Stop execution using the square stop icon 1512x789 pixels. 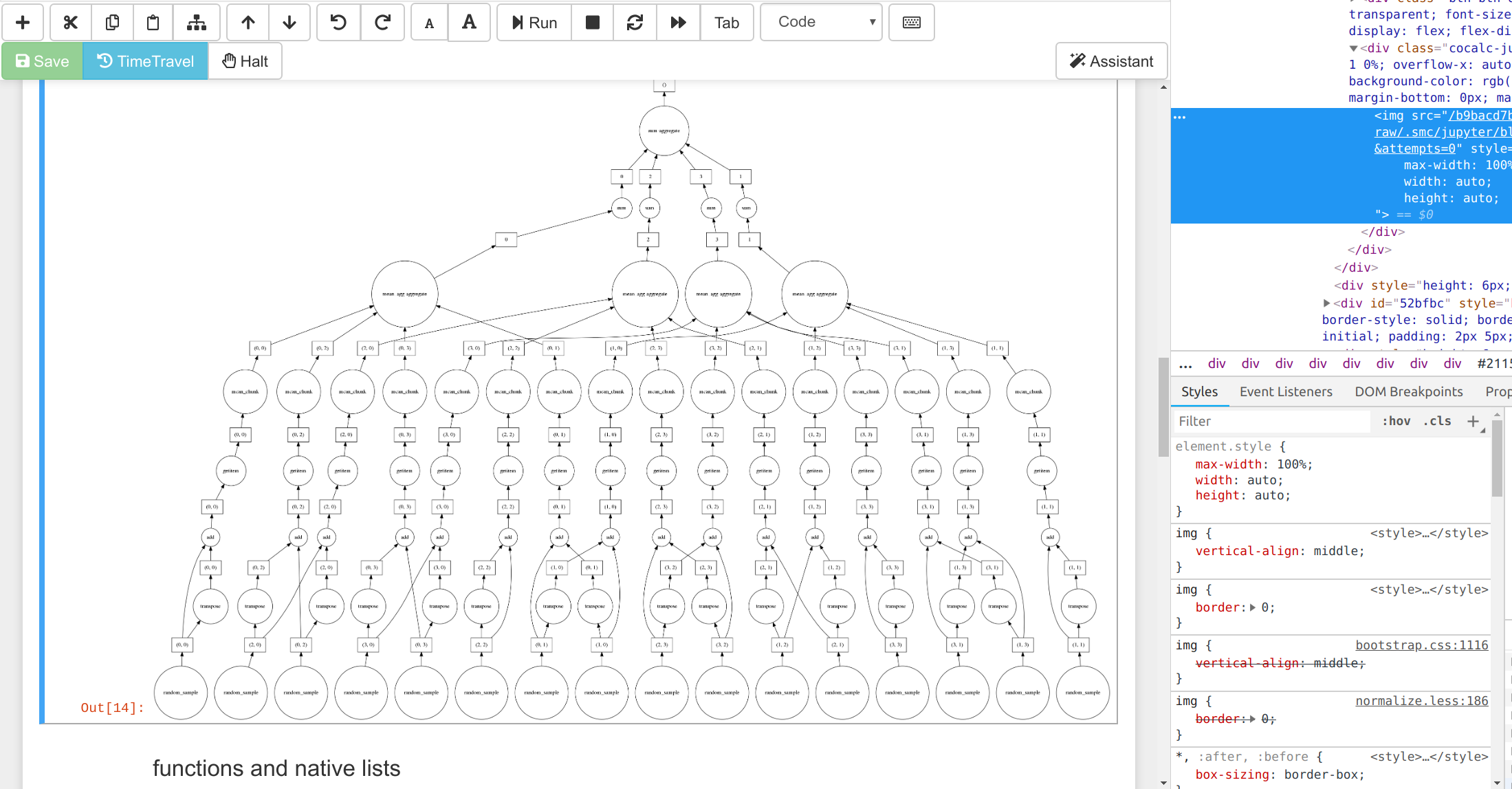(592, 22)
